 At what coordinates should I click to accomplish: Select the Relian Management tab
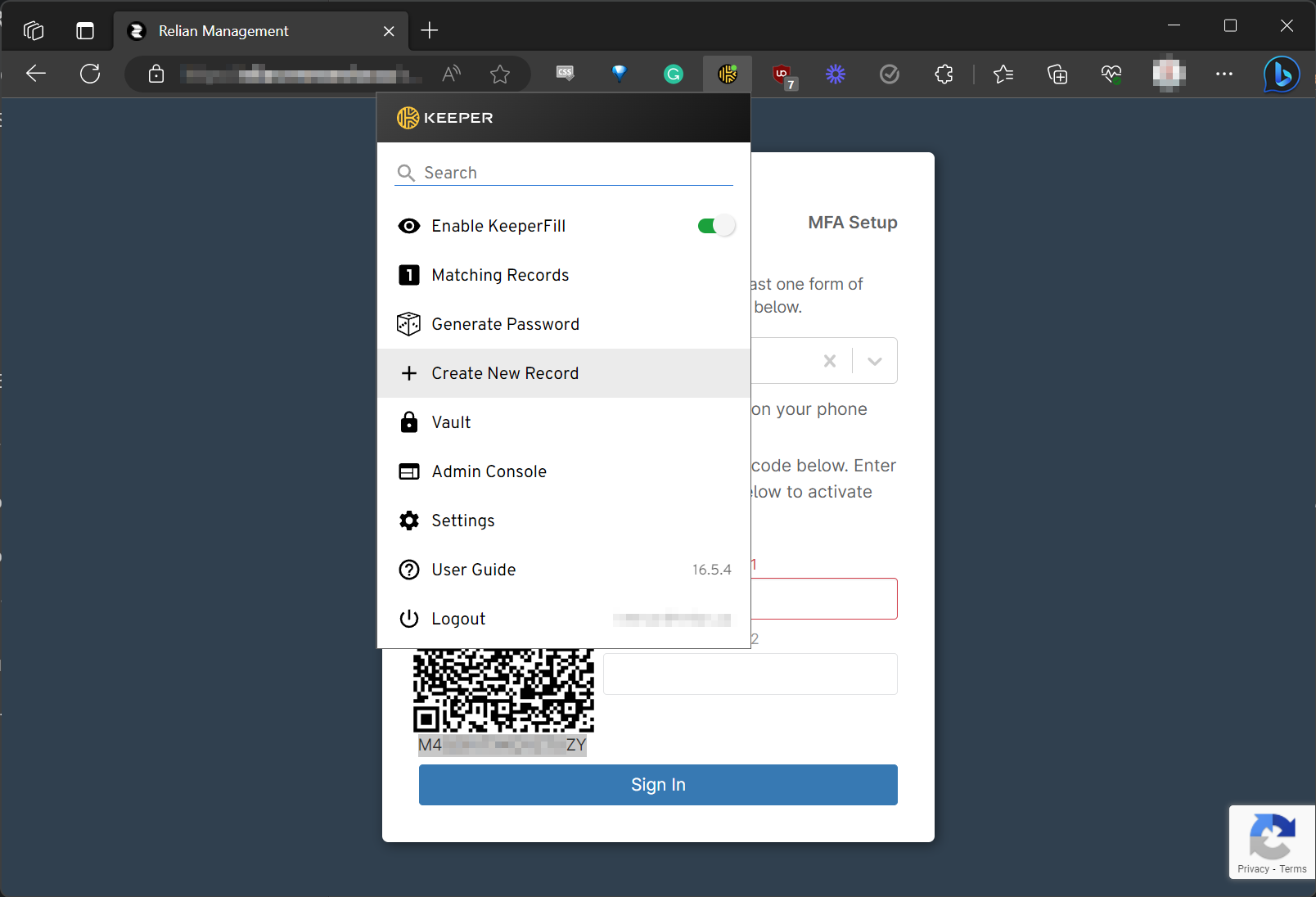coord(260,31)
